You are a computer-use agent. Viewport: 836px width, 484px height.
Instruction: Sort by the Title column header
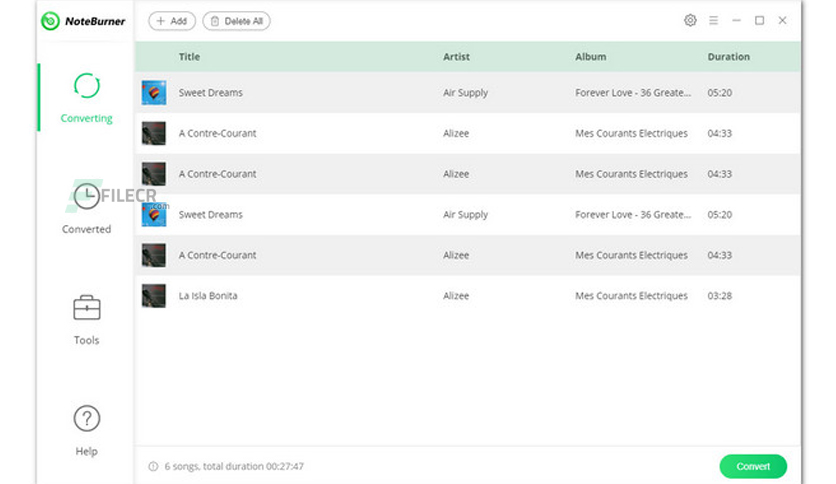point(189,57)
